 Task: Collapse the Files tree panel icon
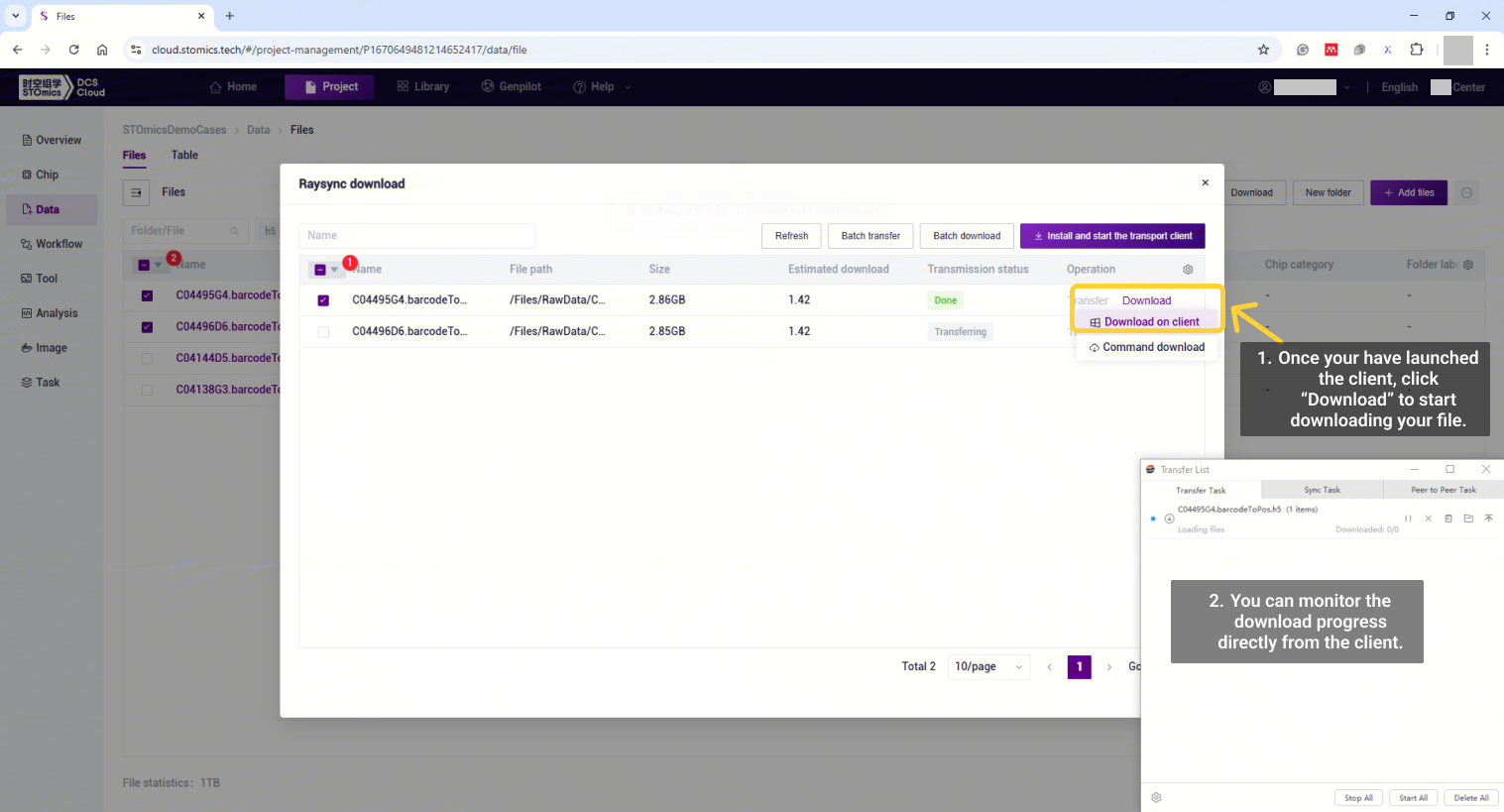[x=136, y=192]
